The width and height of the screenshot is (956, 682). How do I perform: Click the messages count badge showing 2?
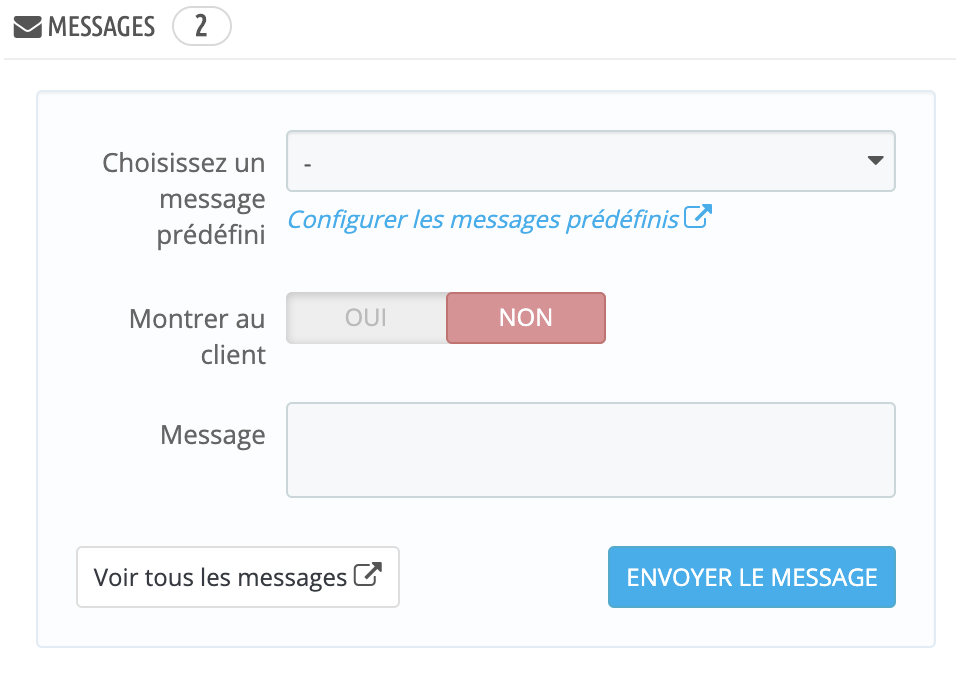tap(202, 26)
